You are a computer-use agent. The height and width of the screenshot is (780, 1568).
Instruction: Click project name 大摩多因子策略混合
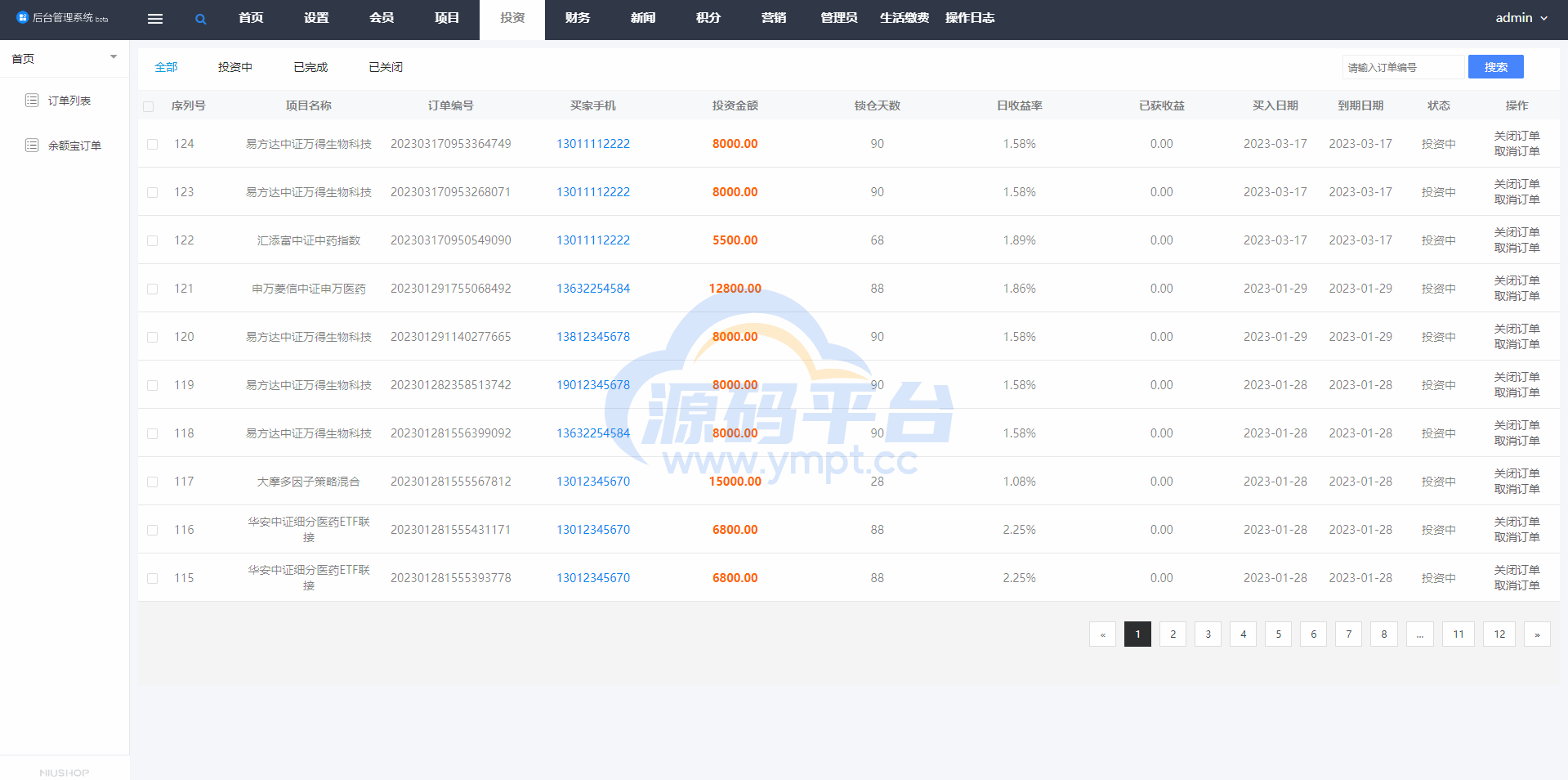(309, 482)
